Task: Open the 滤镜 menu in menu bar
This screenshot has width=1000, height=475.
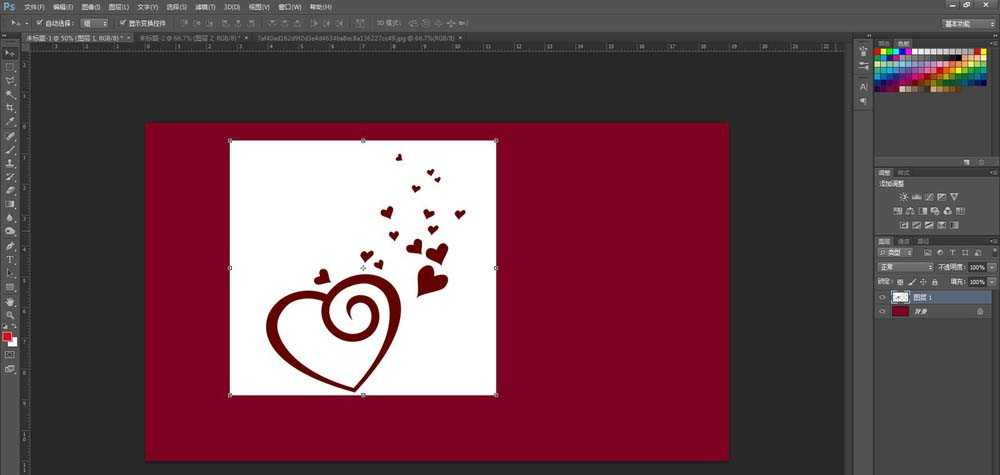Action: (x=207, y=6)
